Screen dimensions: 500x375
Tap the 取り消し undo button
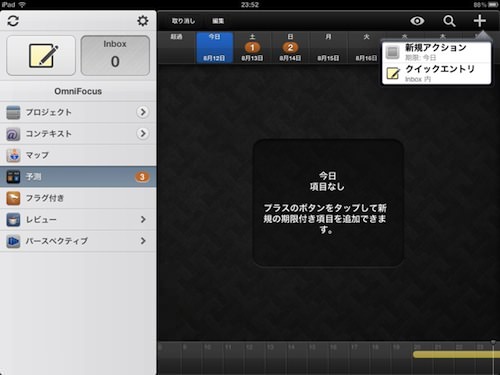183,21
